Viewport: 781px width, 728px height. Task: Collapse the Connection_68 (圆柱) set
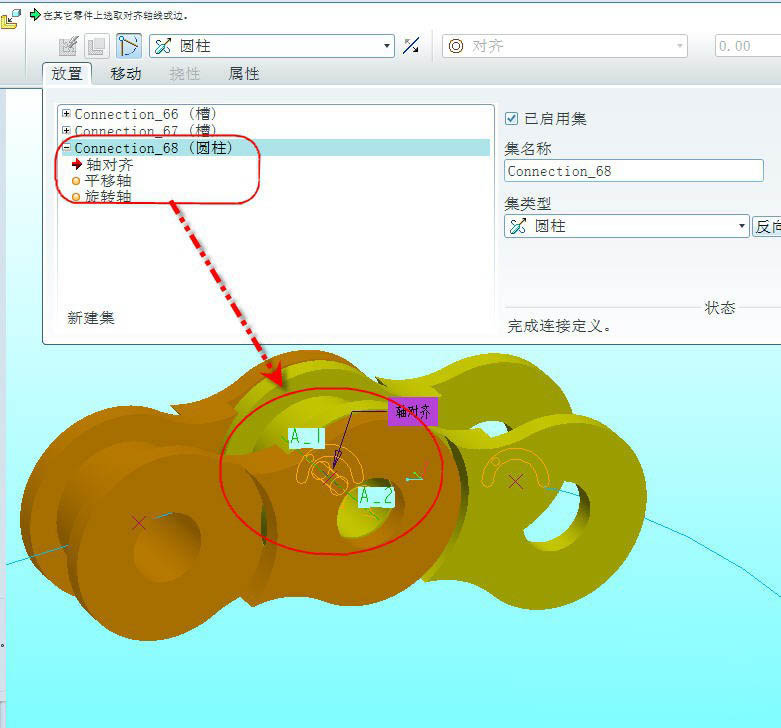point(66,147)
